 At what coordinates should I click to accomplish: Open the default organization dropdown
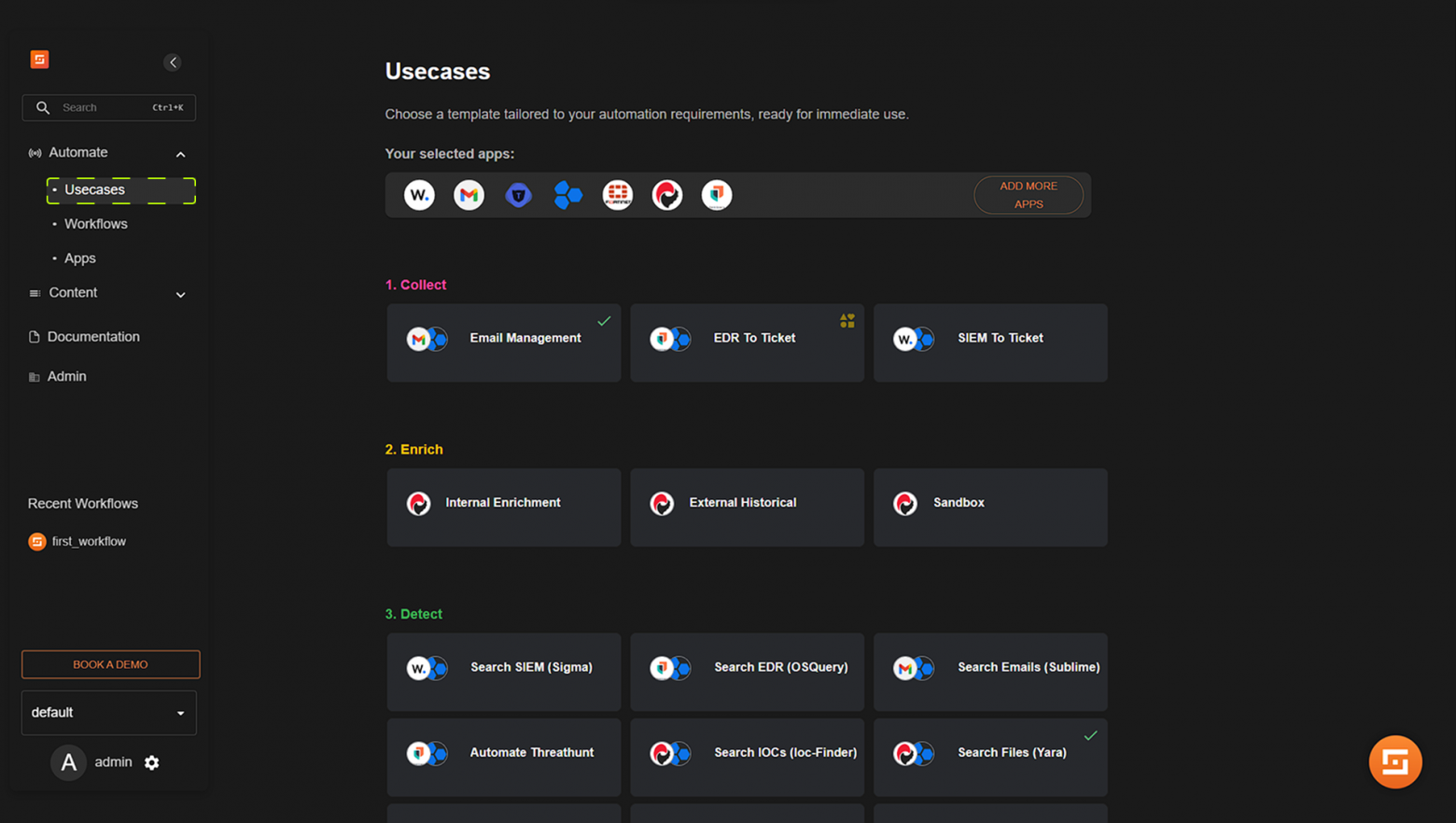pyautogui.click(x=109, y=713)
